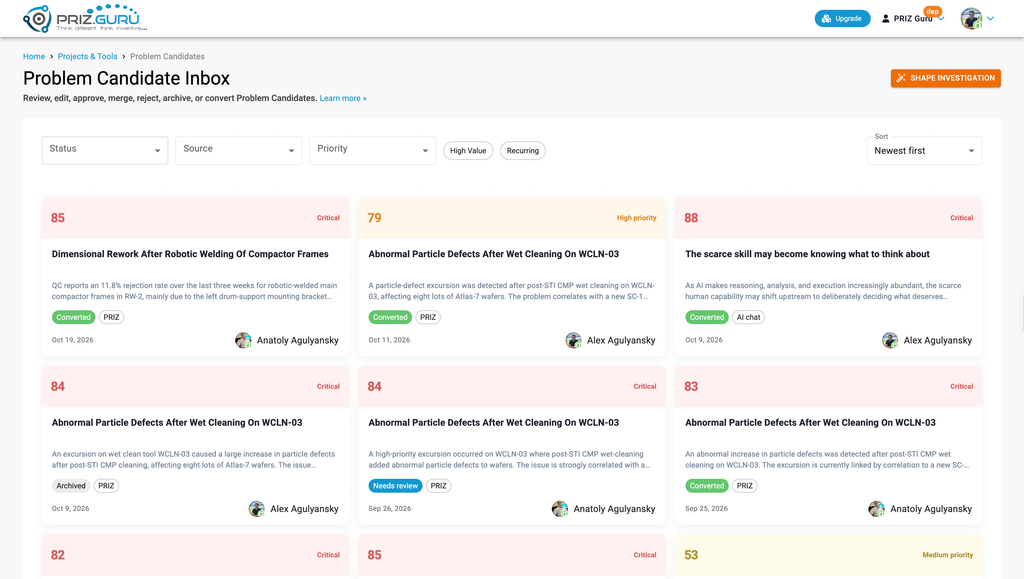Click the user profile avatar in header

971,18
